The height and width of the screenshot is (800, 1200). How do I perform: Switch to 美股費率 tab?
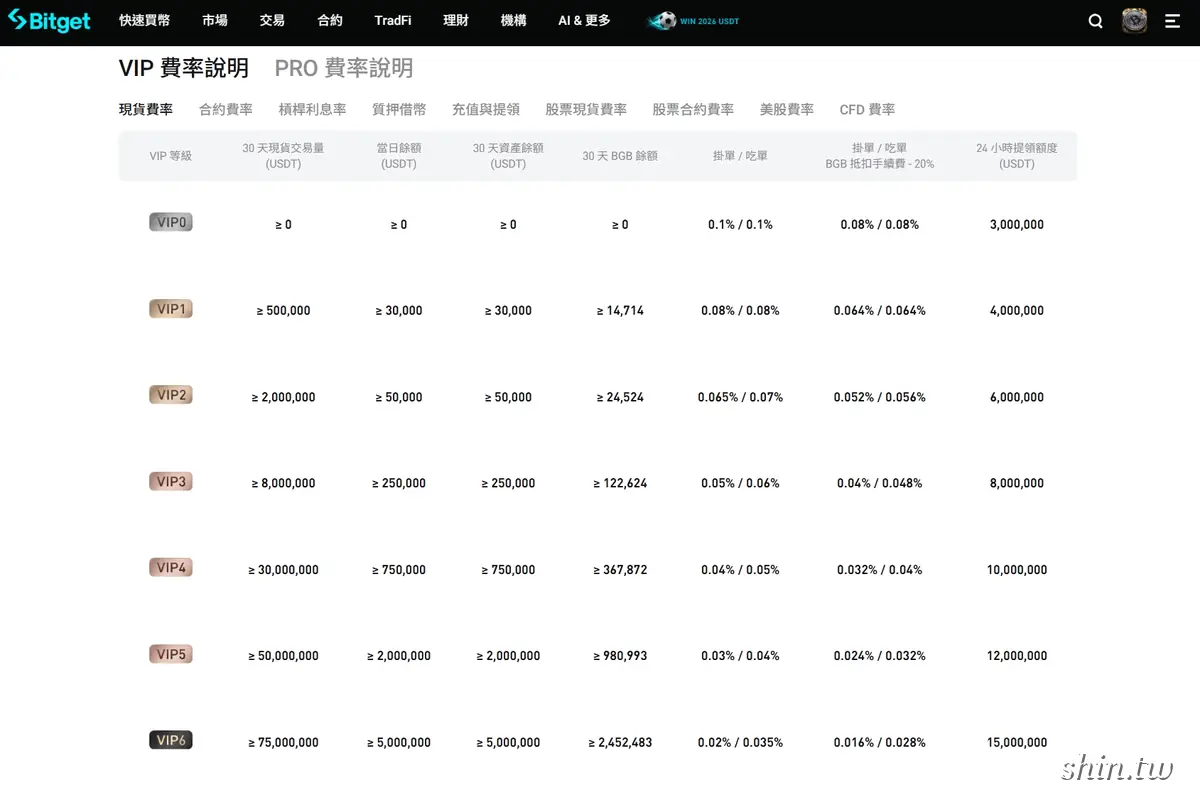pyautogui.click(x=787, y=110)
